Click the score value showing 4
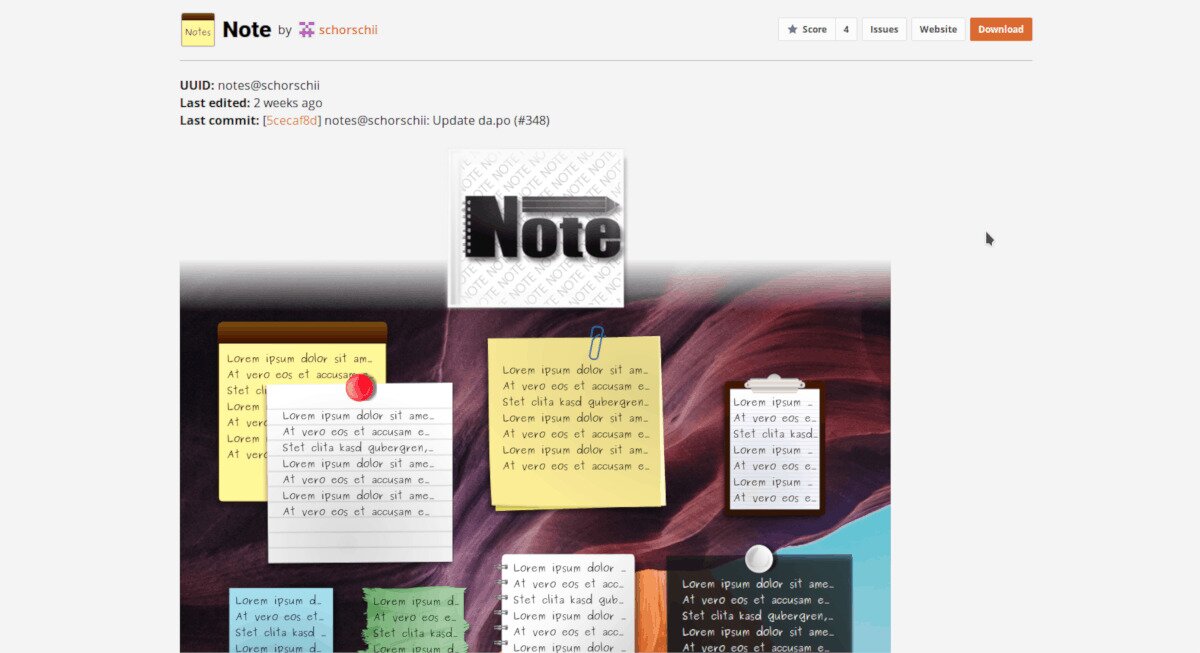Viewport: 1200px width, 653px height. (x=845, y=29)
